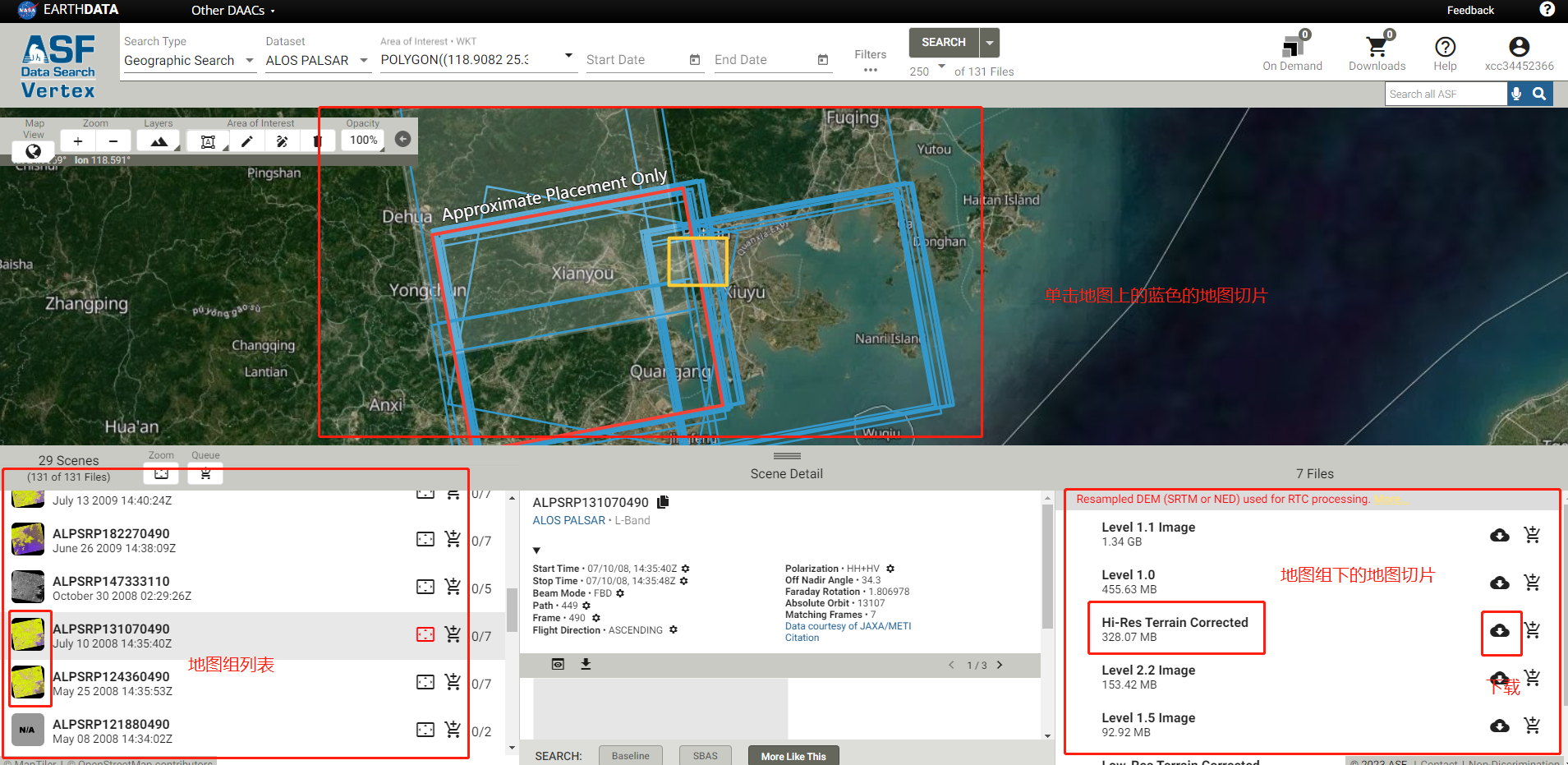Click the Citation link in Scene Detail
Screen dimensions: 1568x765
click(x=802, y=638)
